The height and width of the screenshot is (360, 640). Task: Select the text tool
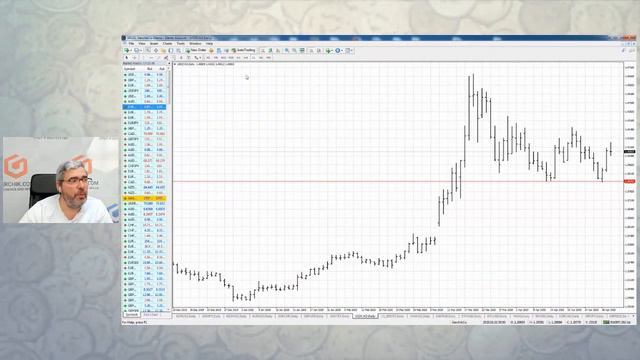click(x=181, y=58)
